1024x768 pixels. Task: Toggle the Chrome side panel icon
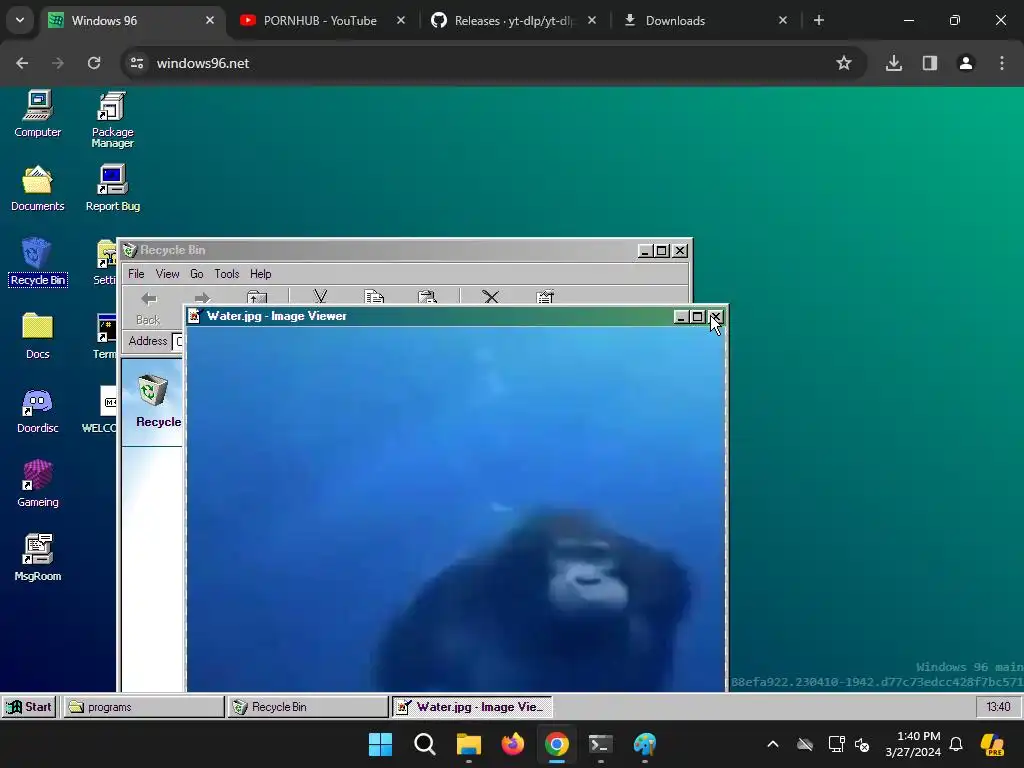pos(930,63)
